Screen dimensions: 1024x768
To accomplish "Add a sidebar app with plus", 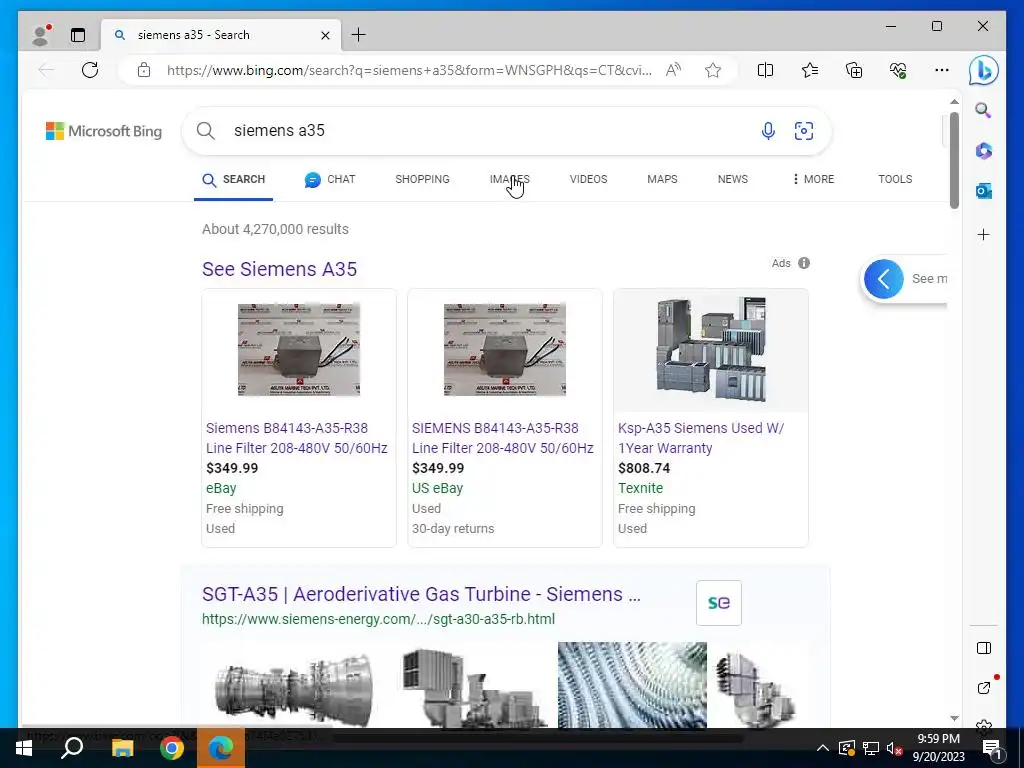I will (984, 234).
